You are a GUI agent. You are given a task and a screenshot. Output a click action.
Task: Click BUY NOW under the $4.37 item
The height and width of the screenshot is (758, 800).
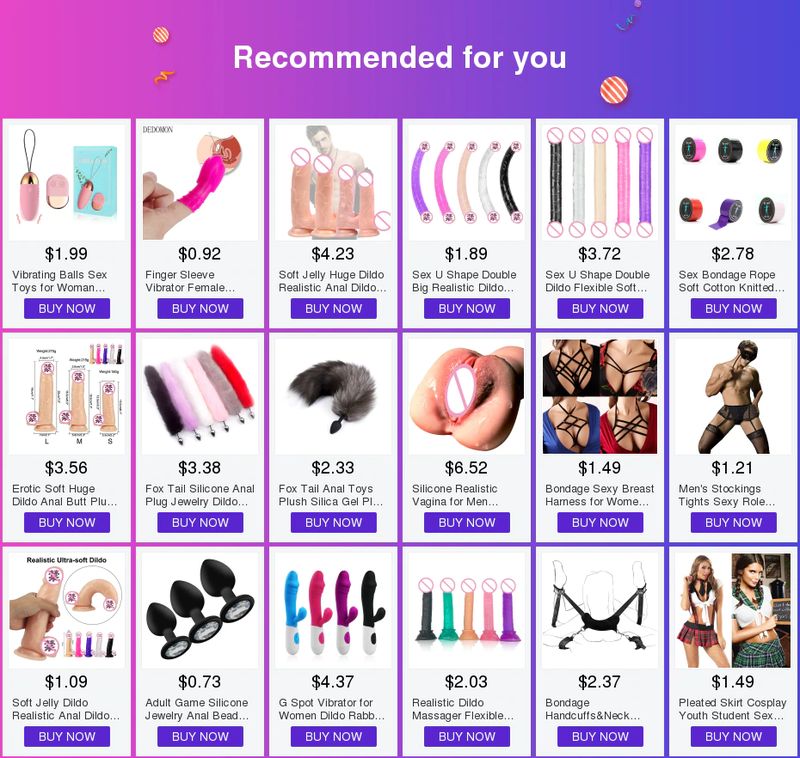point(334,736)
